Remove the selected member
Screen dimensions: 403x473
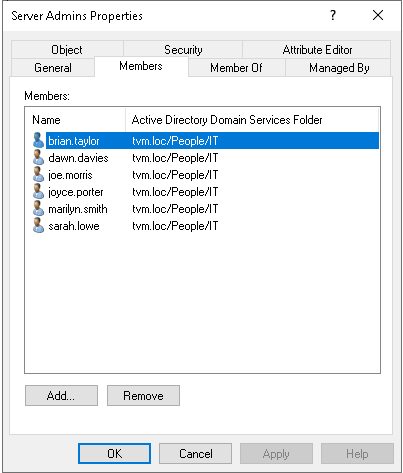coord(143,396)
